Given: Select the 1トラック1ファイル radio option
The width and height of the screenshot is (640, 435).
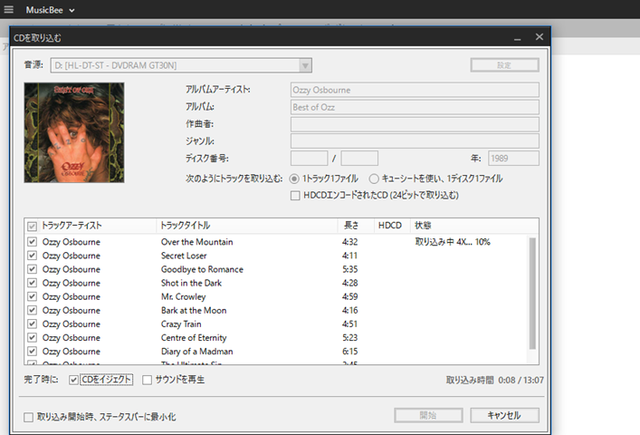Looking at the screenshot, I should click(x=294, y=179).
